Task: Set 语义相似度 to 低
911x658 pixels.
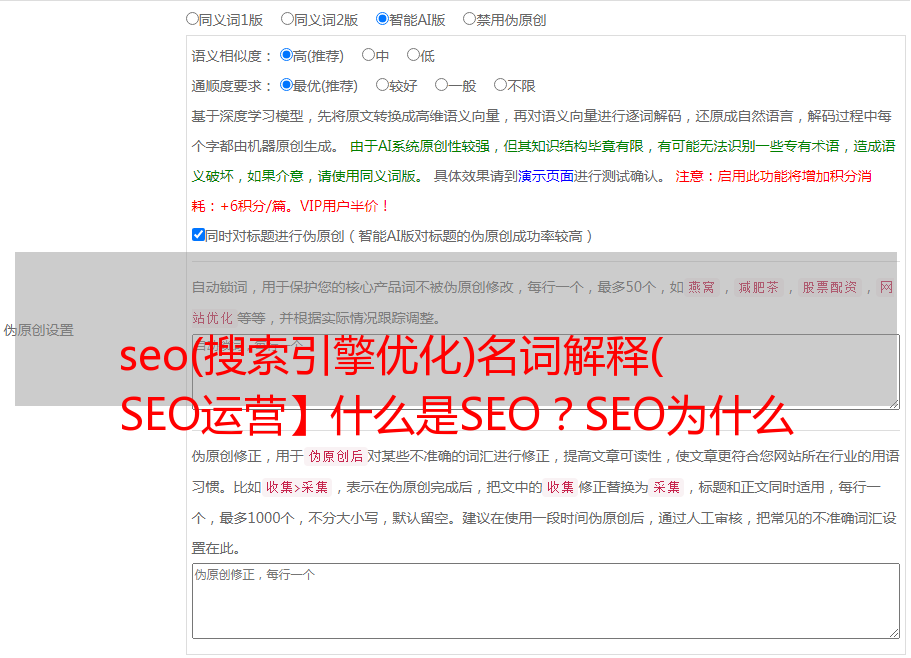Action: pos(413,55)
